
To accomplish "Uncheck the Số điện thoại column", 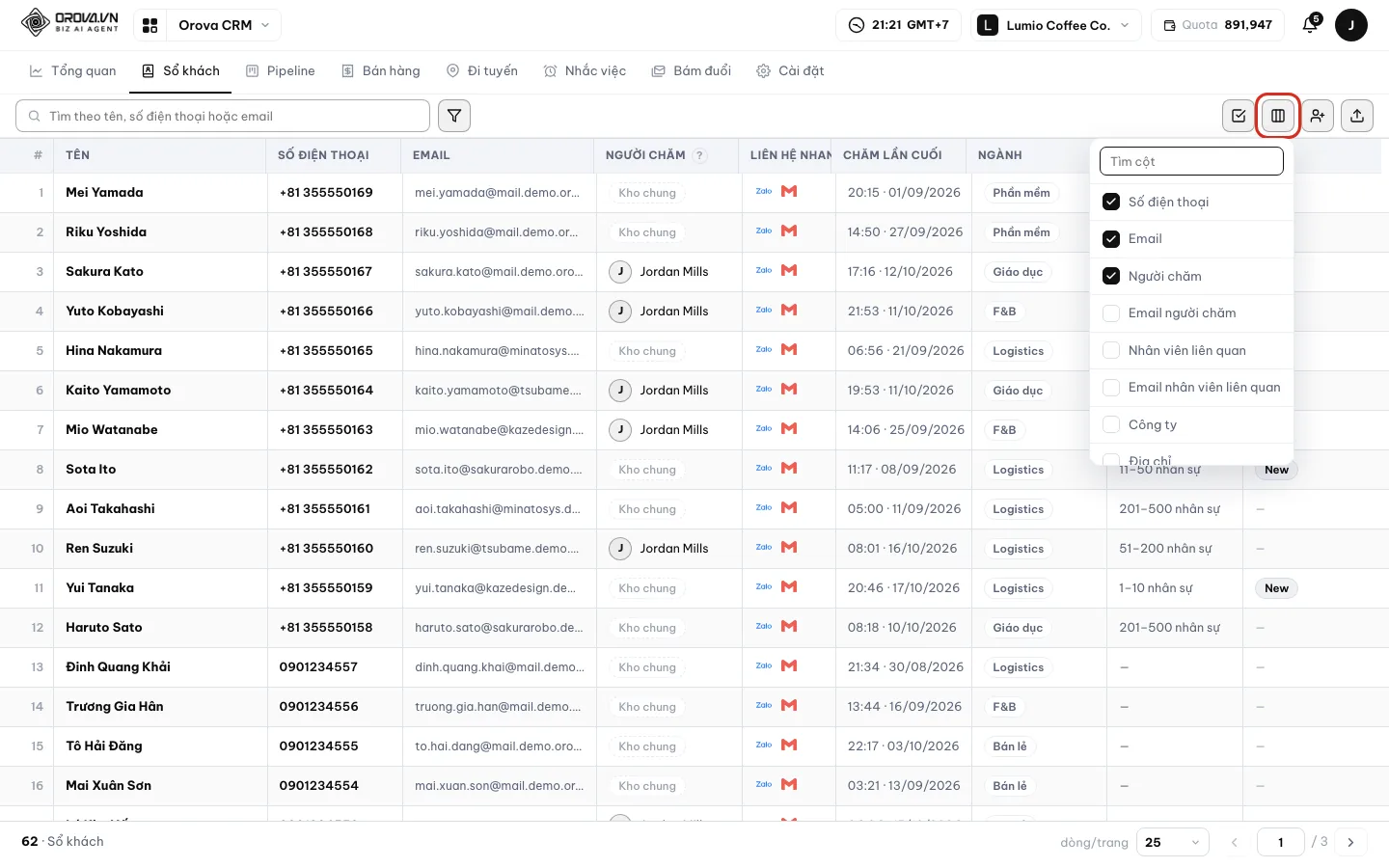I will coord(1111,202).
